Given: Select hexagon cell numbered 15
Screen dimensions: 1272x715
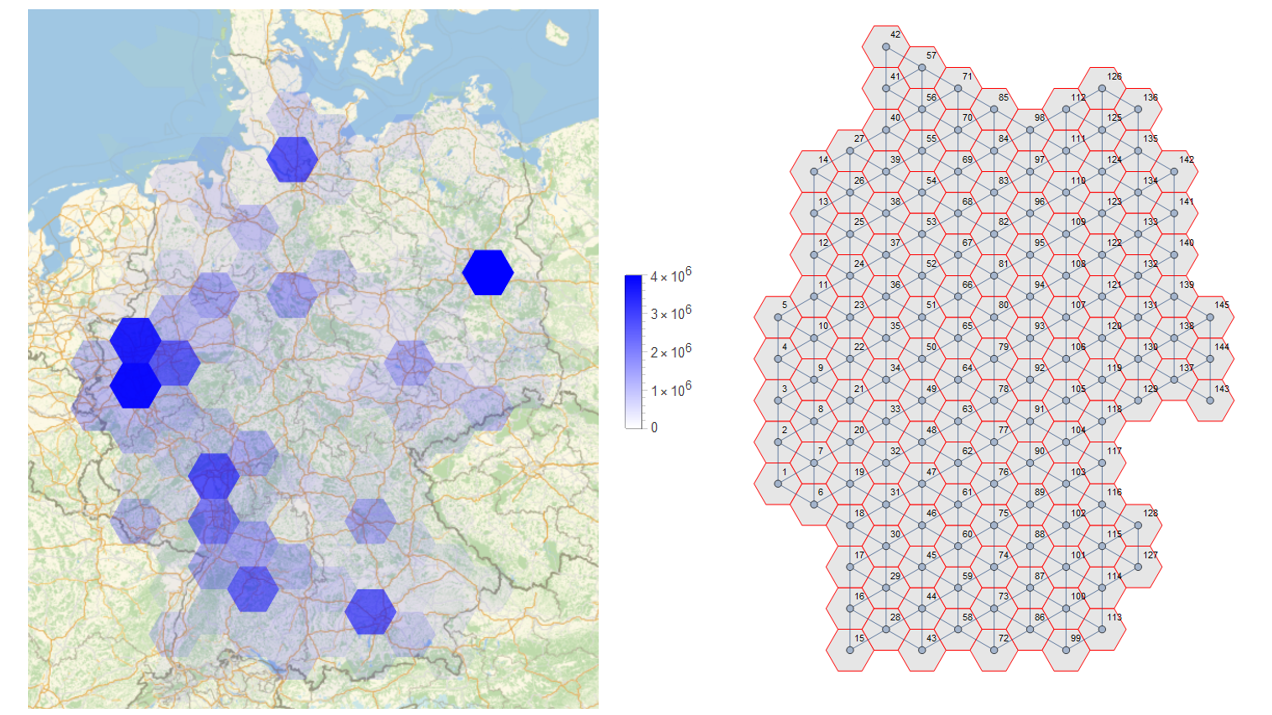Looking at the screenshot, I should pyautogui.click(x=850, y=650).
